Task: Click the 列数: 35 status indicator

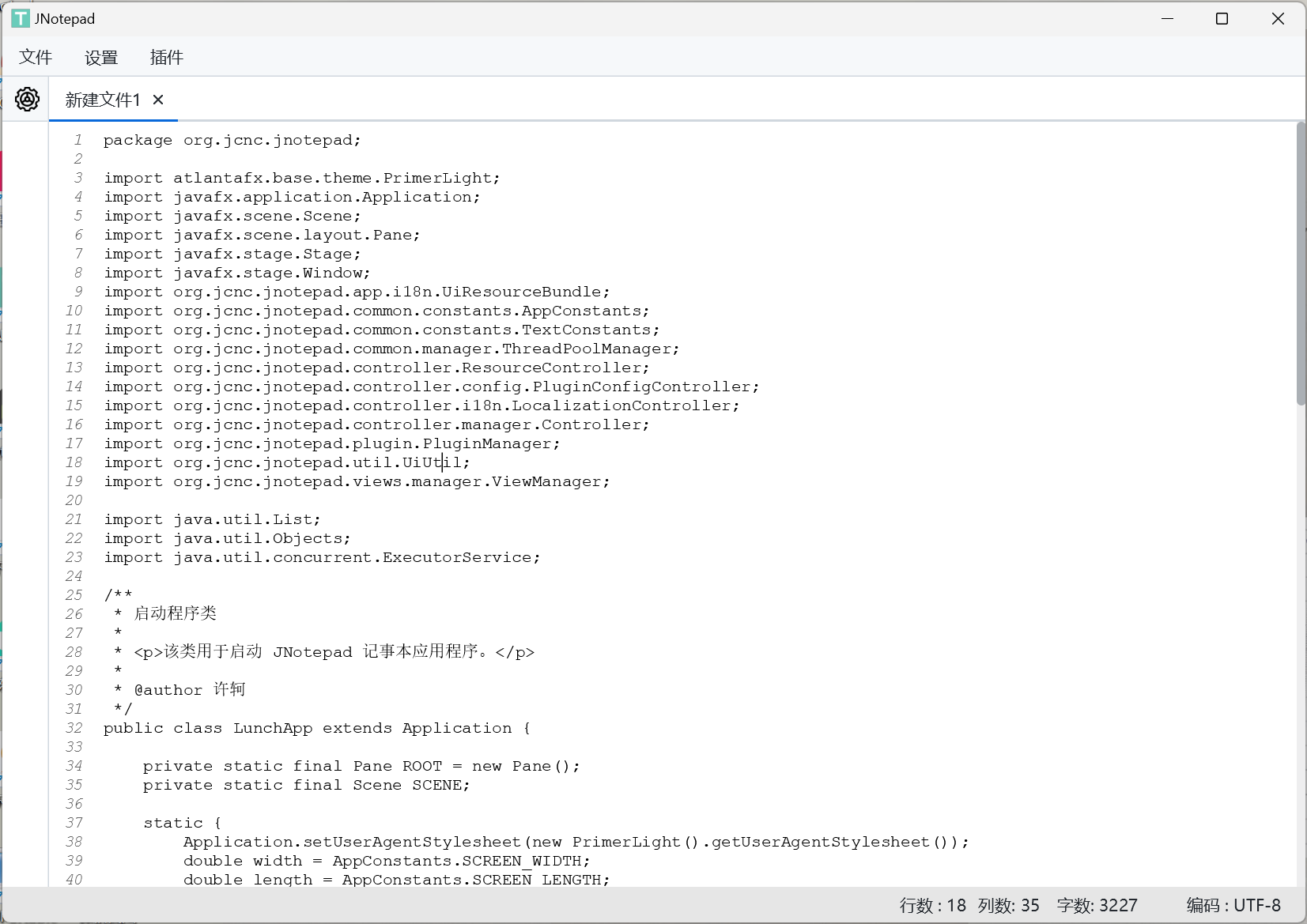Action: 1008,905
